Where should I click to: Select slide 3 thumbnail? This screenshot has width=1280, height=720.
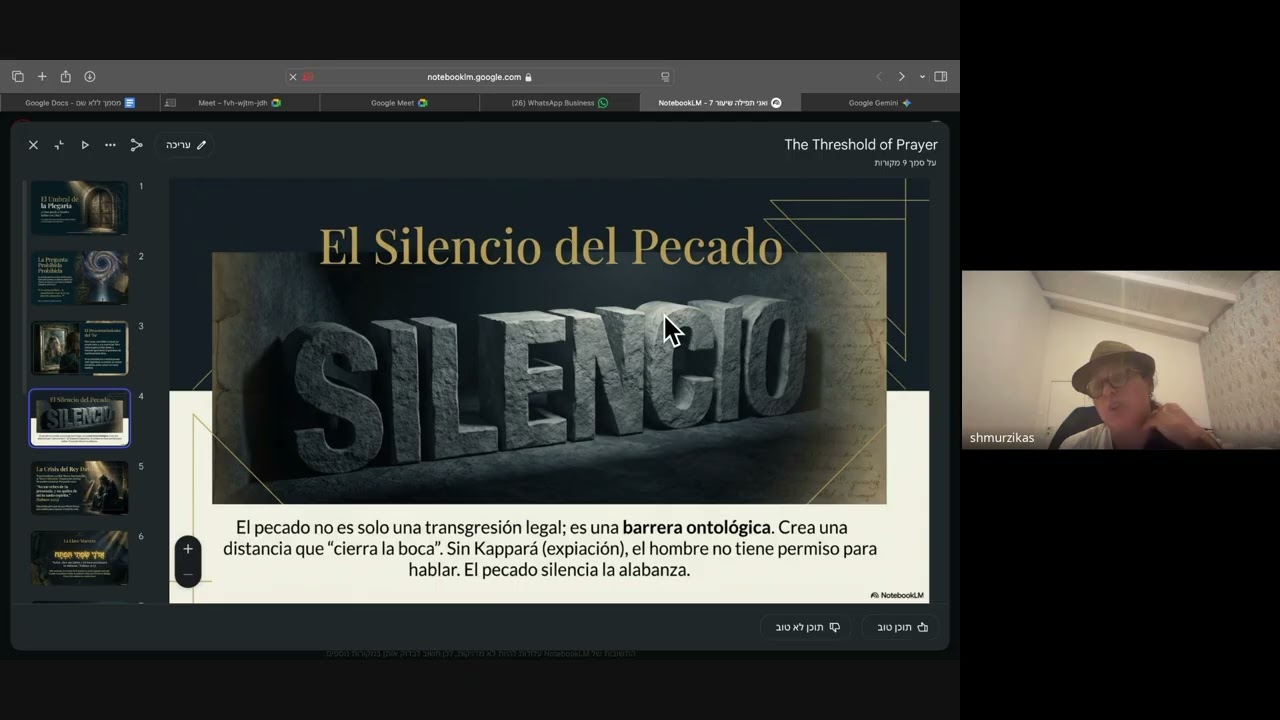[79, 347]
